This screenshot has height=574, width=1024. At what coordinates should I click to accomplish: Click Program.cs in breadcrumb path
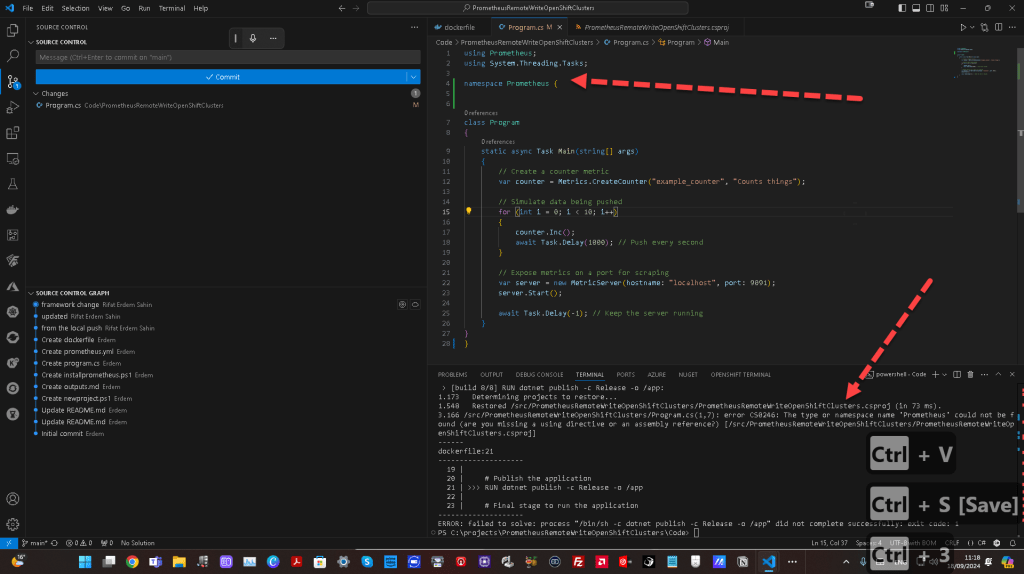click(x=626, y=42)
